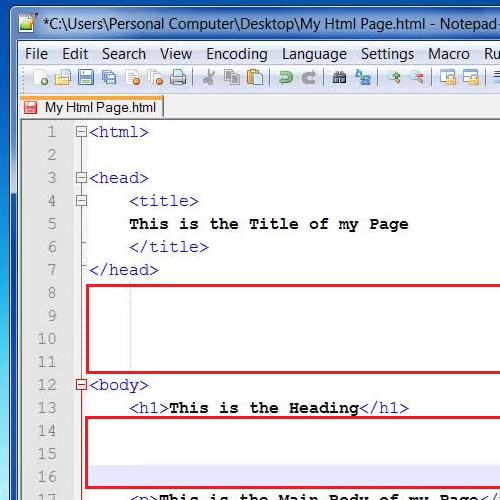The height and width of the screenshot is (500, 500).
Task: Toggle the synchronize vertical scrolling icon
Action: pyautogui.click(x=448, y=77)
